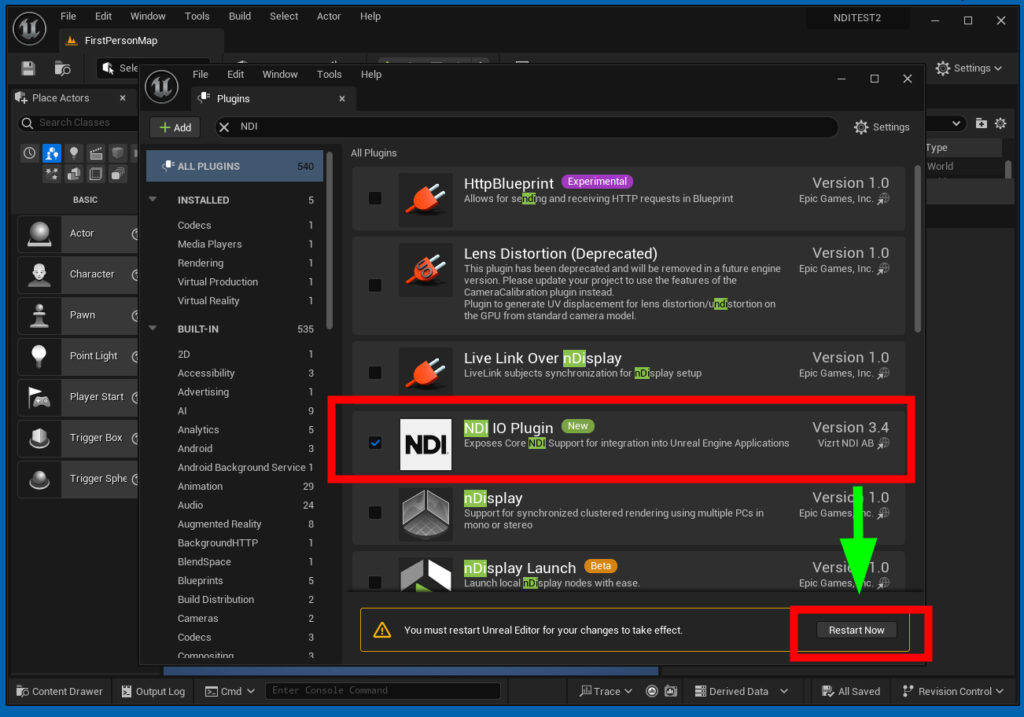The width and height of the screenshot is (1024, 717).
Task: Click the green Add plugin button
Action: (x=174, y=127)
